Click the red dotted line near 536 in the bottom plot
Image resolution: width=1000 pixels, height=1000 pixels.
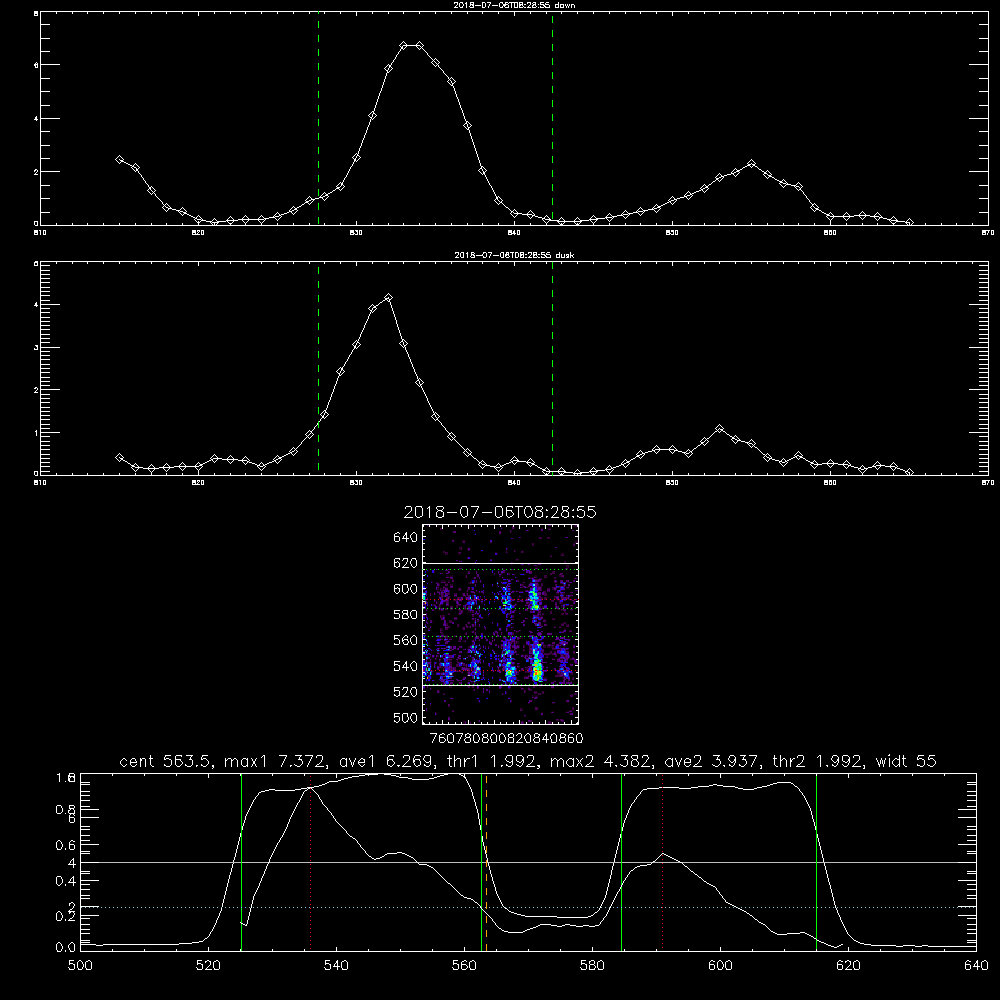pos(311,862)
